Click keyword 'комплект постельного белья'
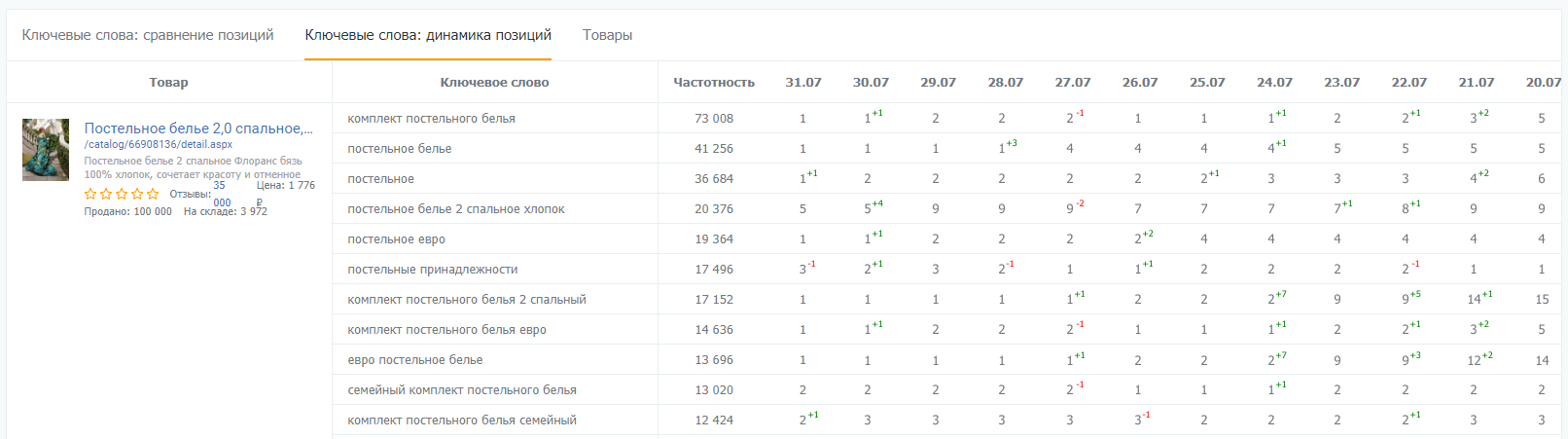The image size is (1568, 439). pyautogui.click(x=432, y=119)
